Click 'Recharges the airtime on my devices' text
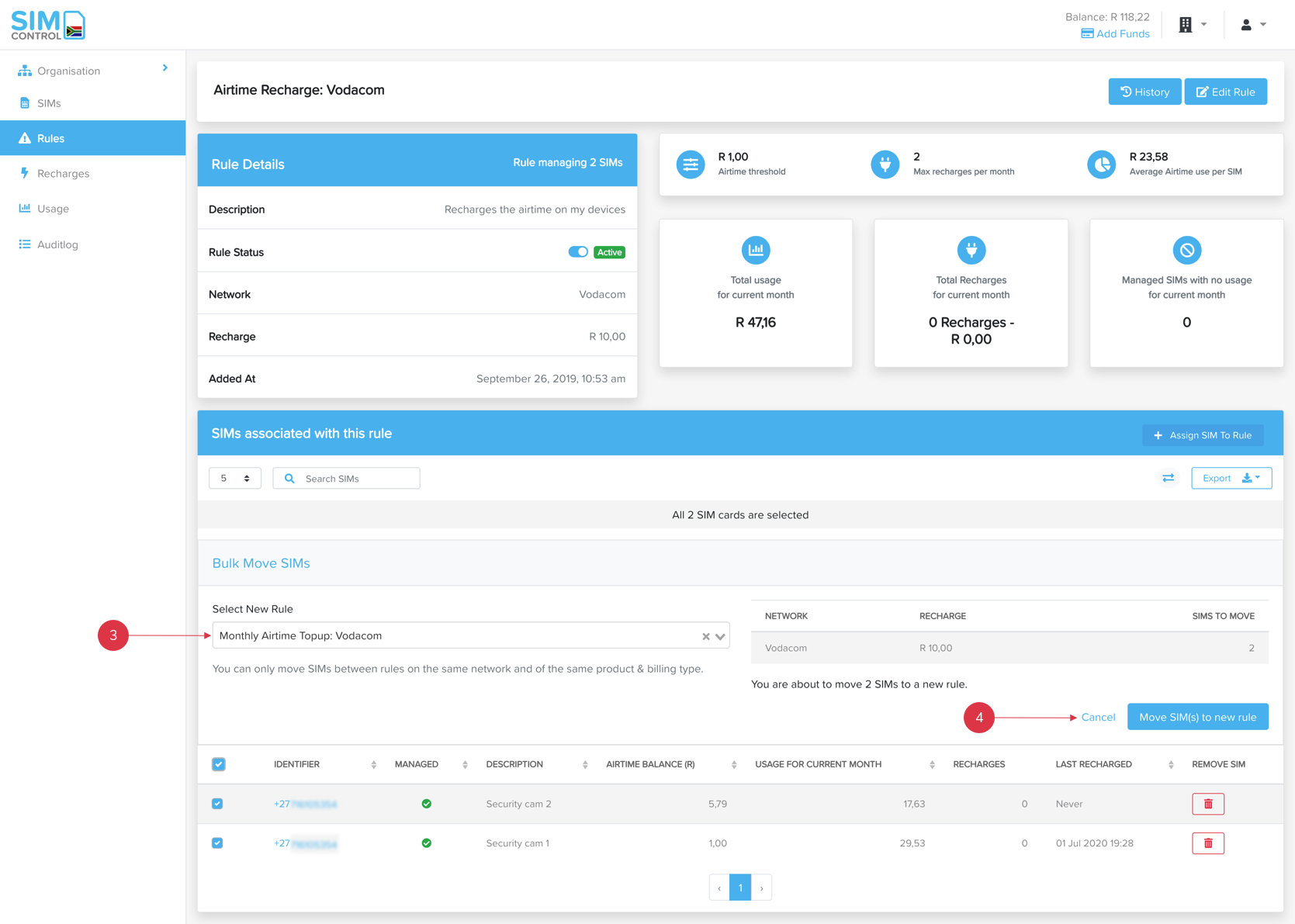This screenshot has width=1295, height=924. point(535,209)
